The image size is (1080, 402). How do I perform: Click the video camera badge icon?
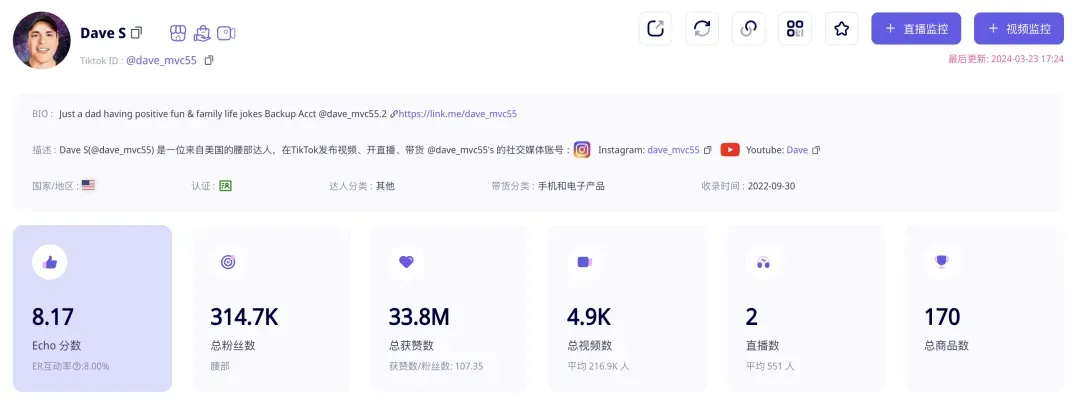click(x=226, y=33)
